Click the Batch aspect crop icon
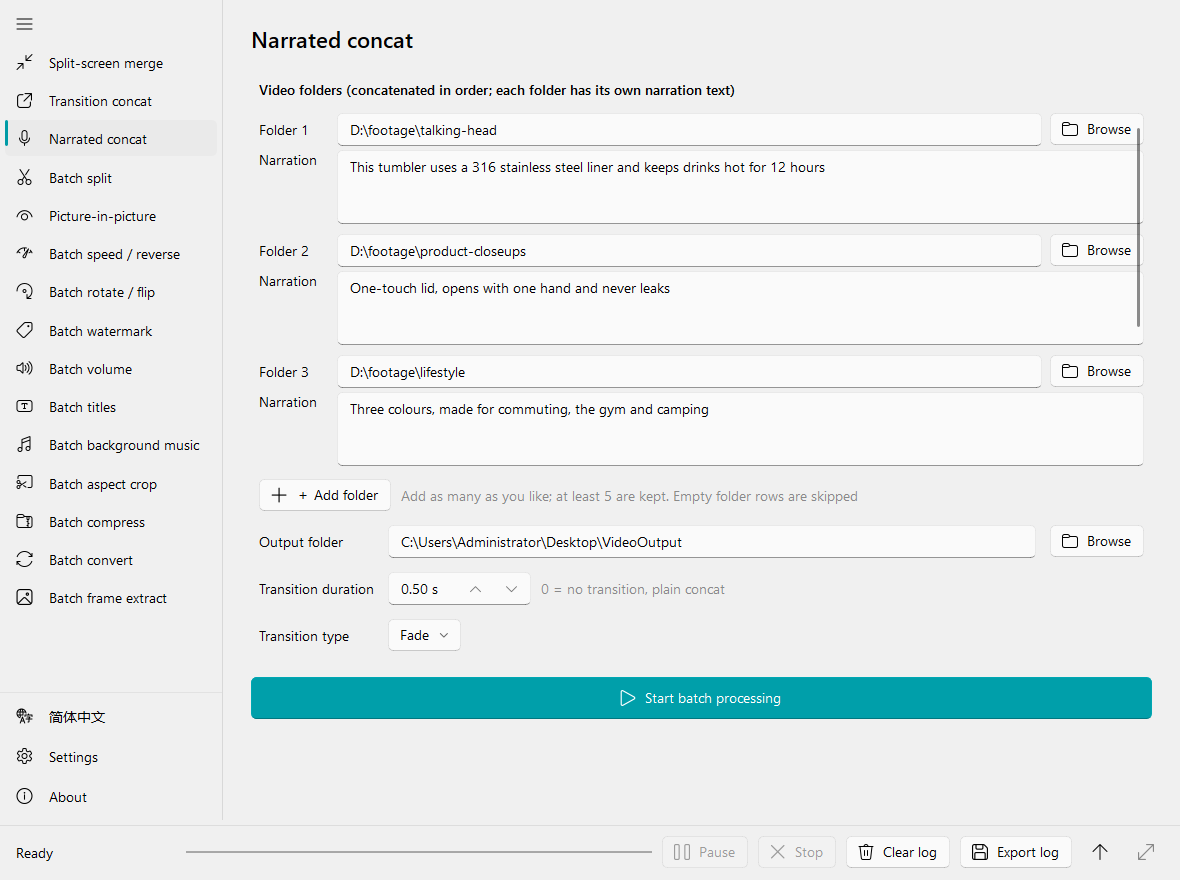Screen dimensions: 1180x880 24,483
